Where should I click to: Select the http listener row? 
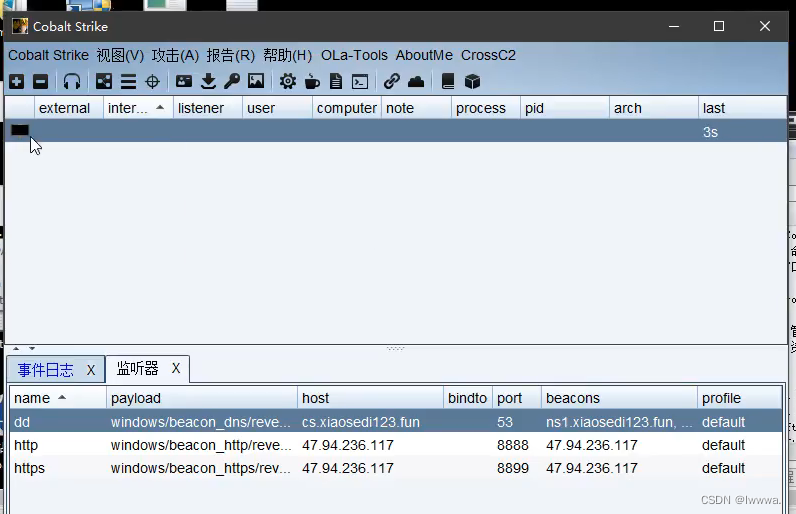click(x=396, y=444)
